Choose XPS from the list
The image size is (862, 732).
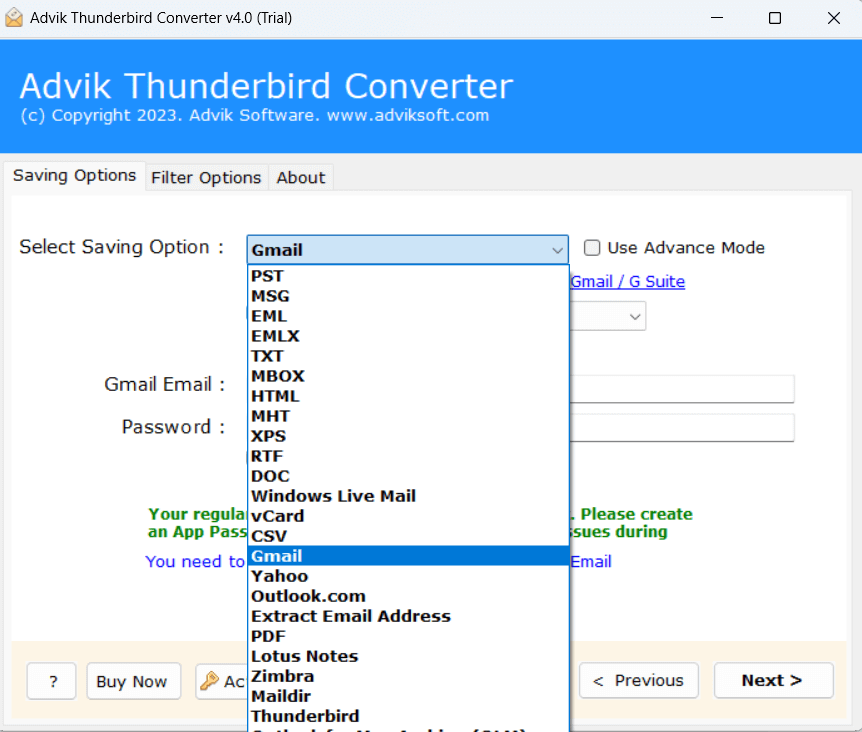tap(408, 436)
